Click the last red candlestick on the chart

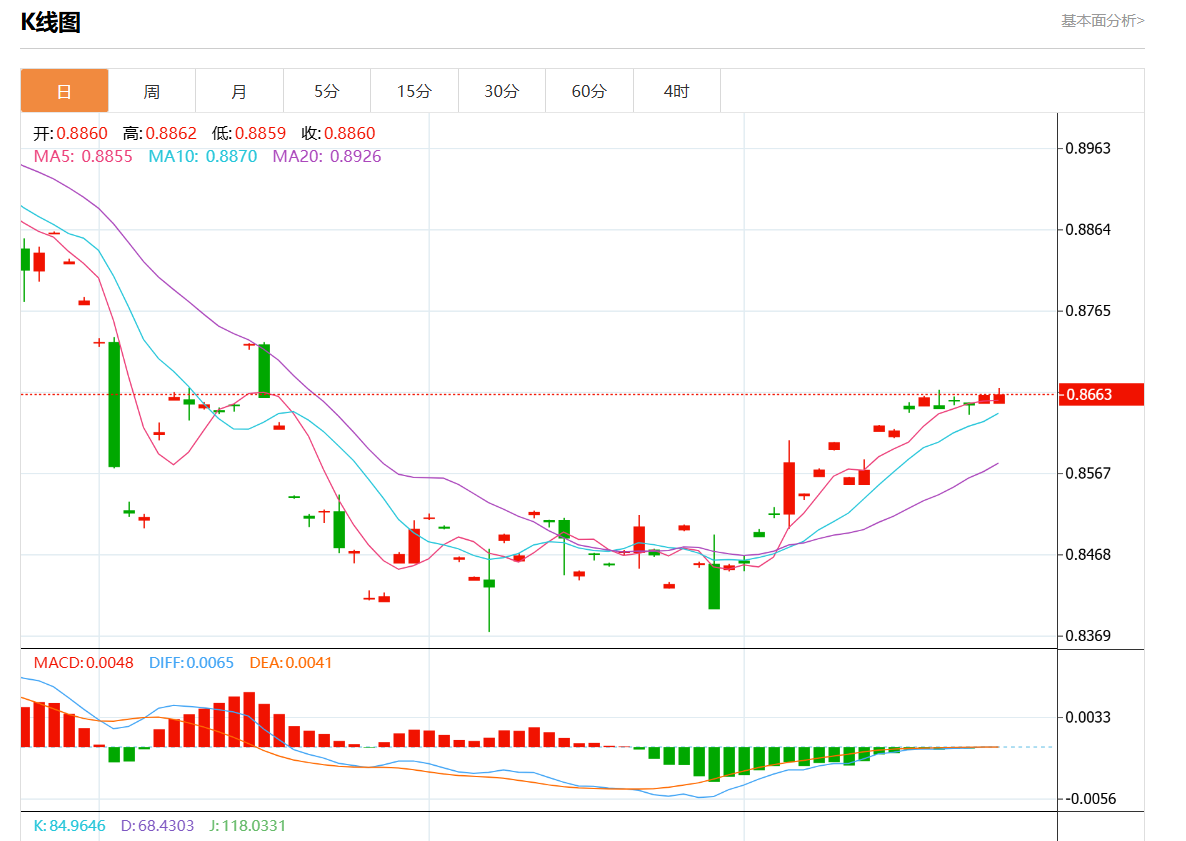[x=999, y=398]
